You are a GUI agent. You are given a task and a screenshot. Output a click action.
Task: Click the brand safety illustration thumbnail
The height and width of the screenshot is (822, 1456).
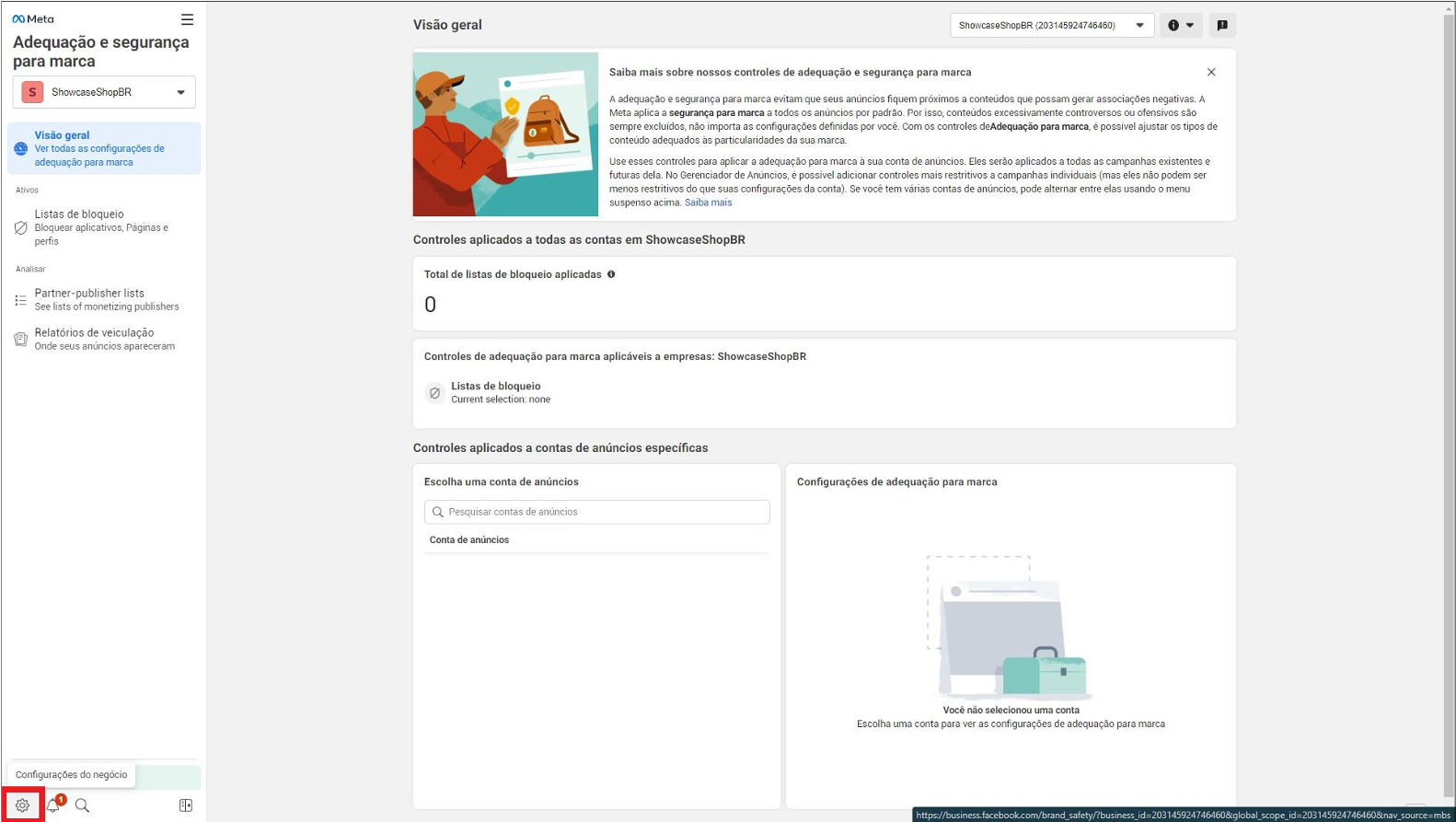click(x=505, y=134)
